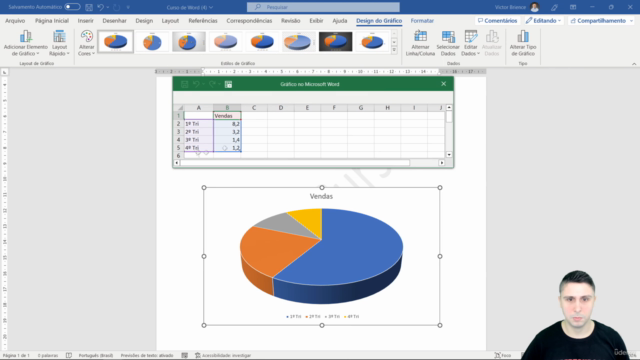Viewport: 640px width, 360px height.
Task: Select the fourth chart style thumbnail
Action: 225,42
